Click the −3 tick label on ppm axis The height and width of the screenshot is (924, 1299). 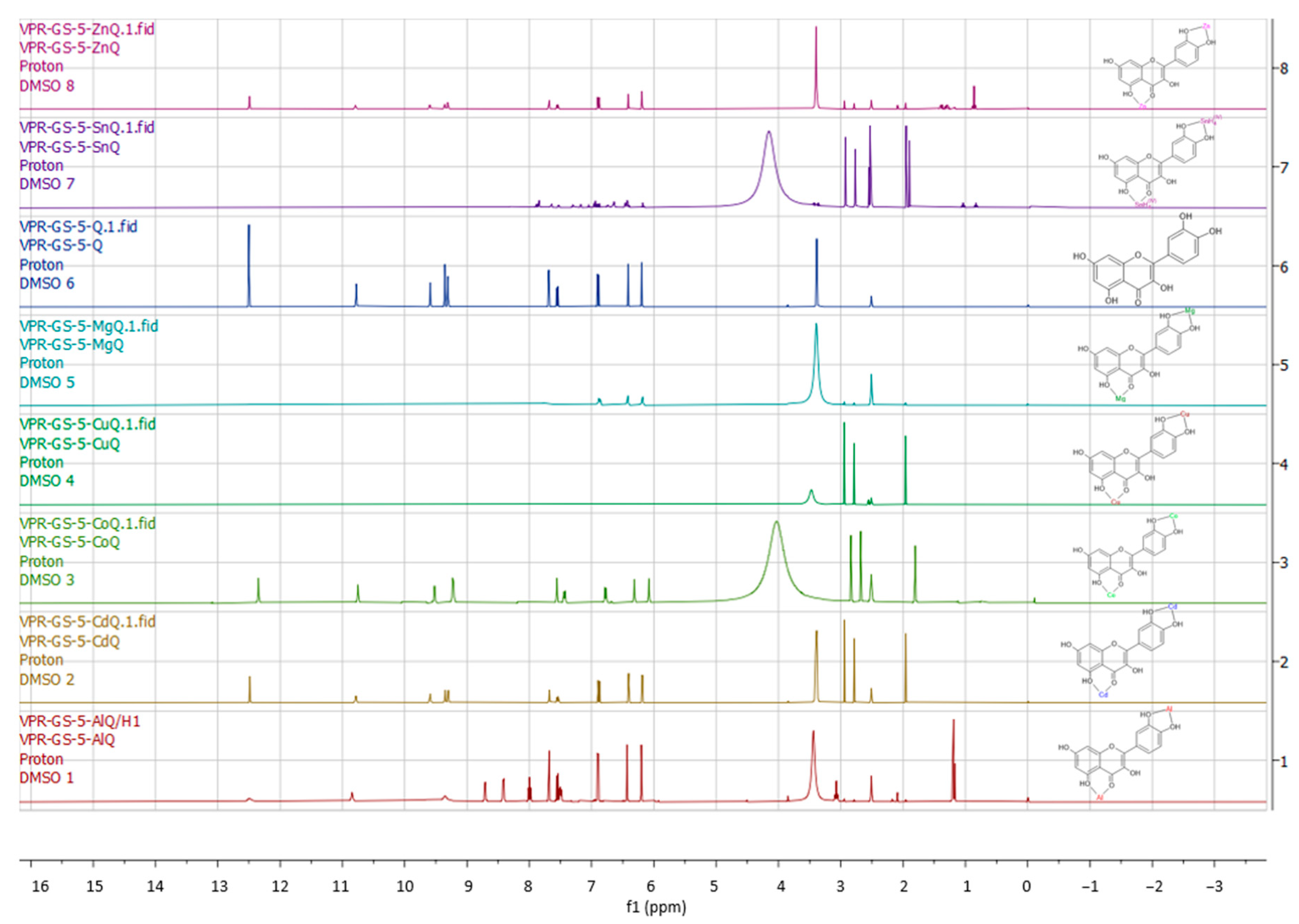1214,886
